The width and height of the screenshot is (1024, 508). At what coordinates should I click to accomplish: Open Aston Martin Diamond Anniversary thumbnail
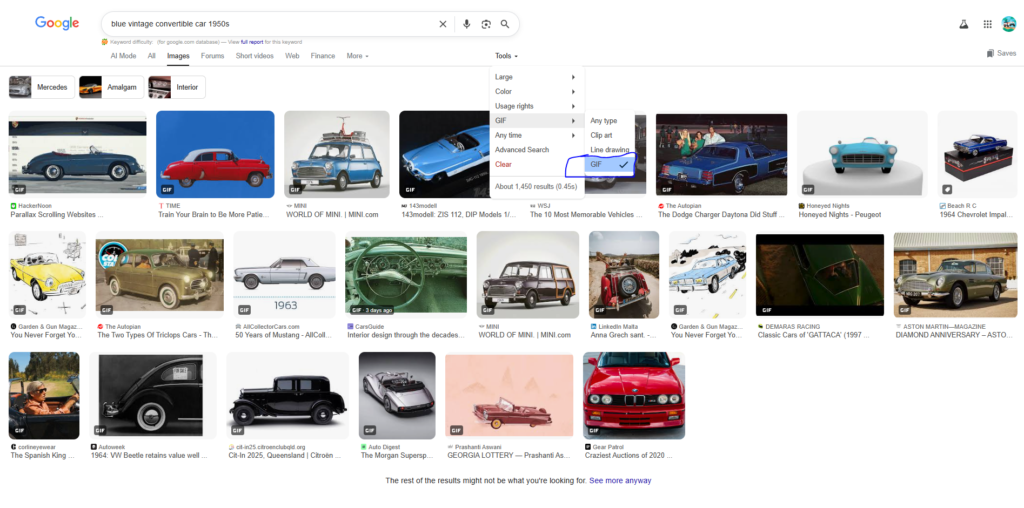coord(955,274)
